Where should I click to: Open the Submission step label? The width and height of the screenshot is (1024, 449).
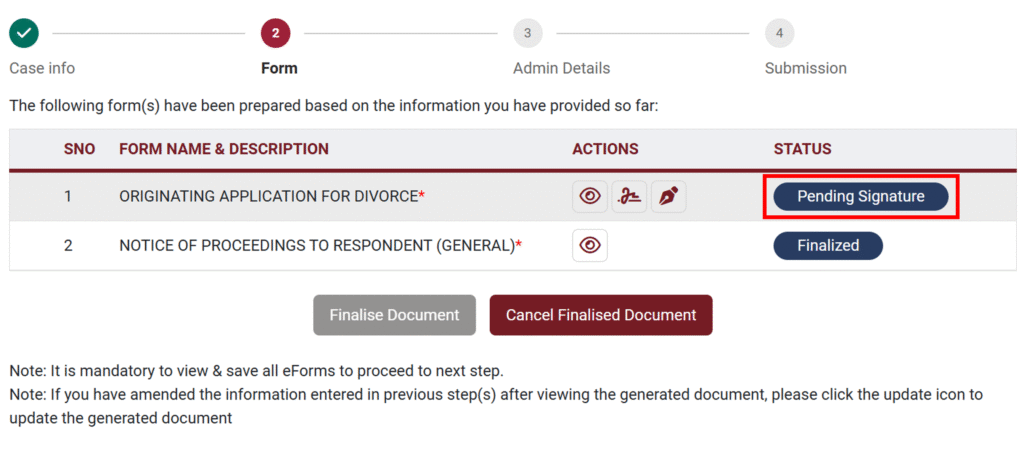(x=805, y=68)
